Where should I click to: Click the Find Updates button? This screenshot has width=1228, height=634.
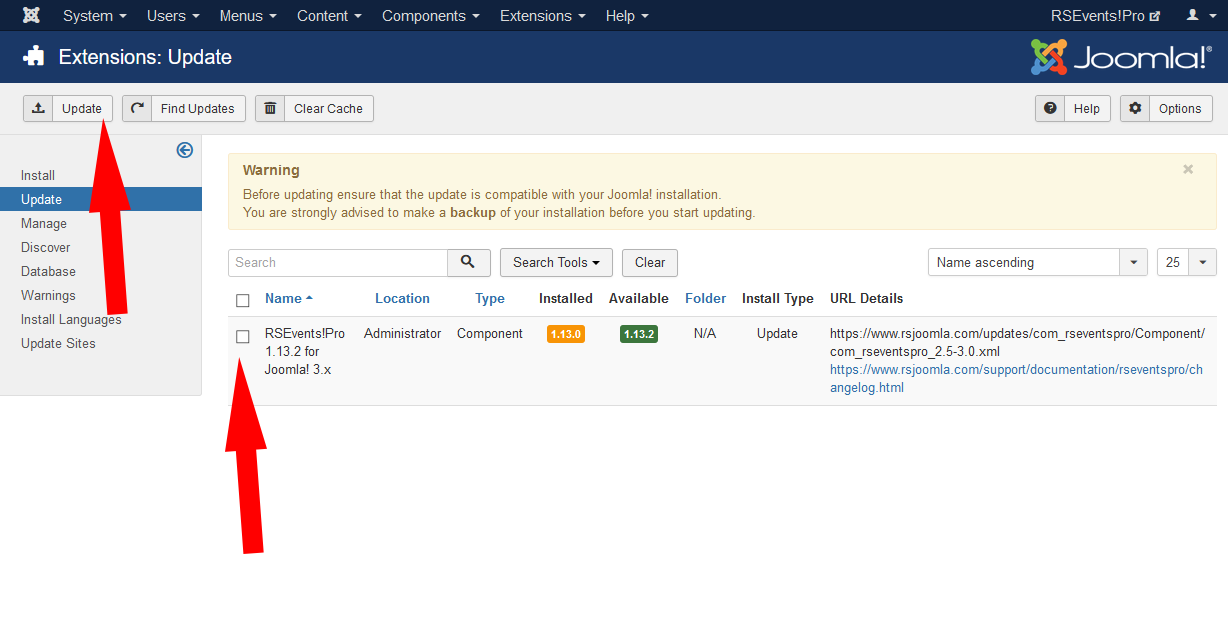click(x=184, y=108)
